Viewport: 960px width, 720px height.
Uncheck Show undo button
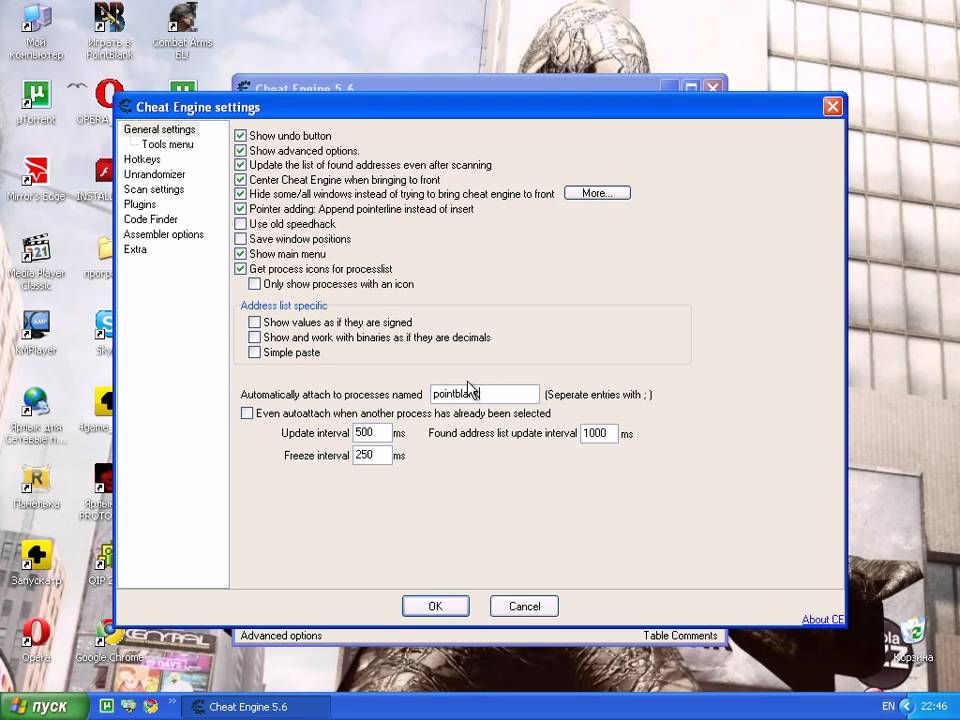tap(241, 135)
